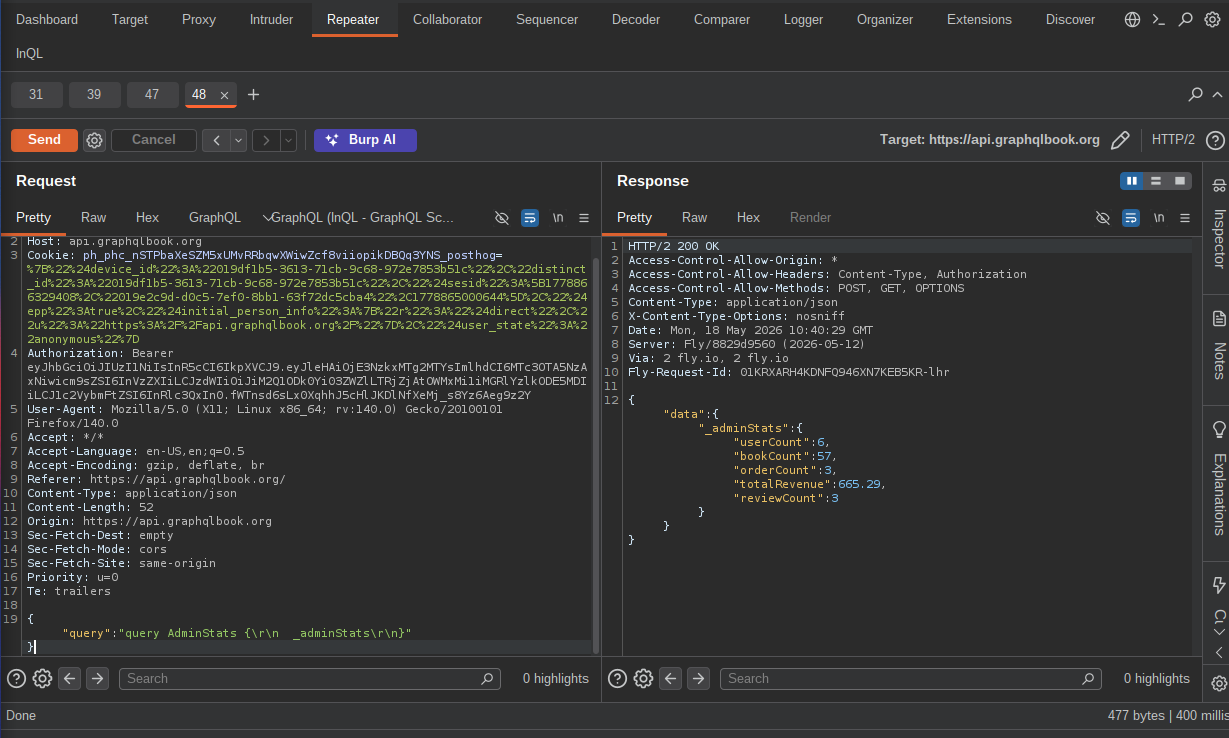The width and height of the screenshot is (1229, 738).
Task: Collapse Repeater tab bar with up chevron
Action: click(1218, 95)
